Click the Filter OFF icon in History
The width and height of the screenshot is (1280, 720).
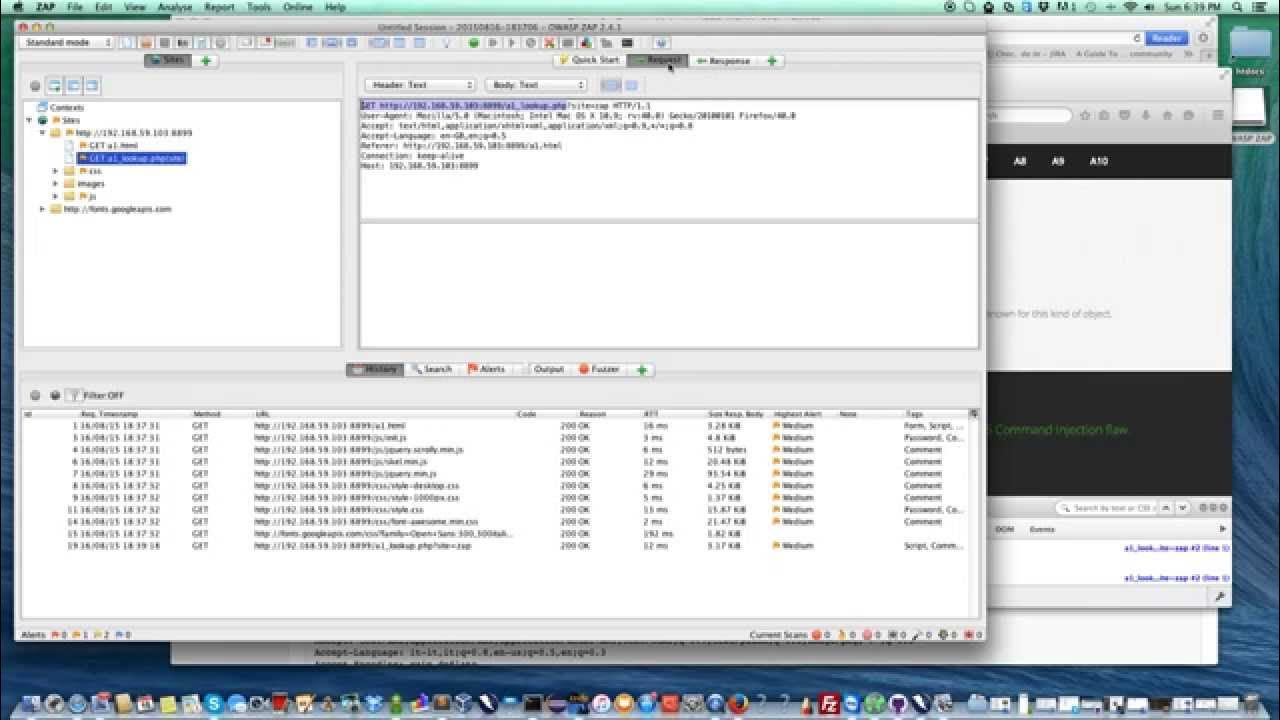73,395
